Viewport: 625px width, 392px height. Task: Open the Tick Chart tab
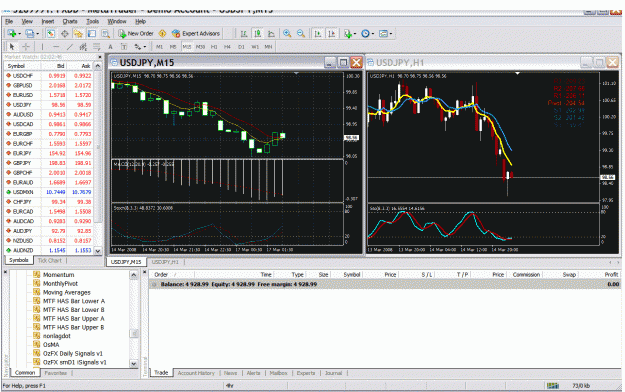pyautogui.click(x=50, y=260)
